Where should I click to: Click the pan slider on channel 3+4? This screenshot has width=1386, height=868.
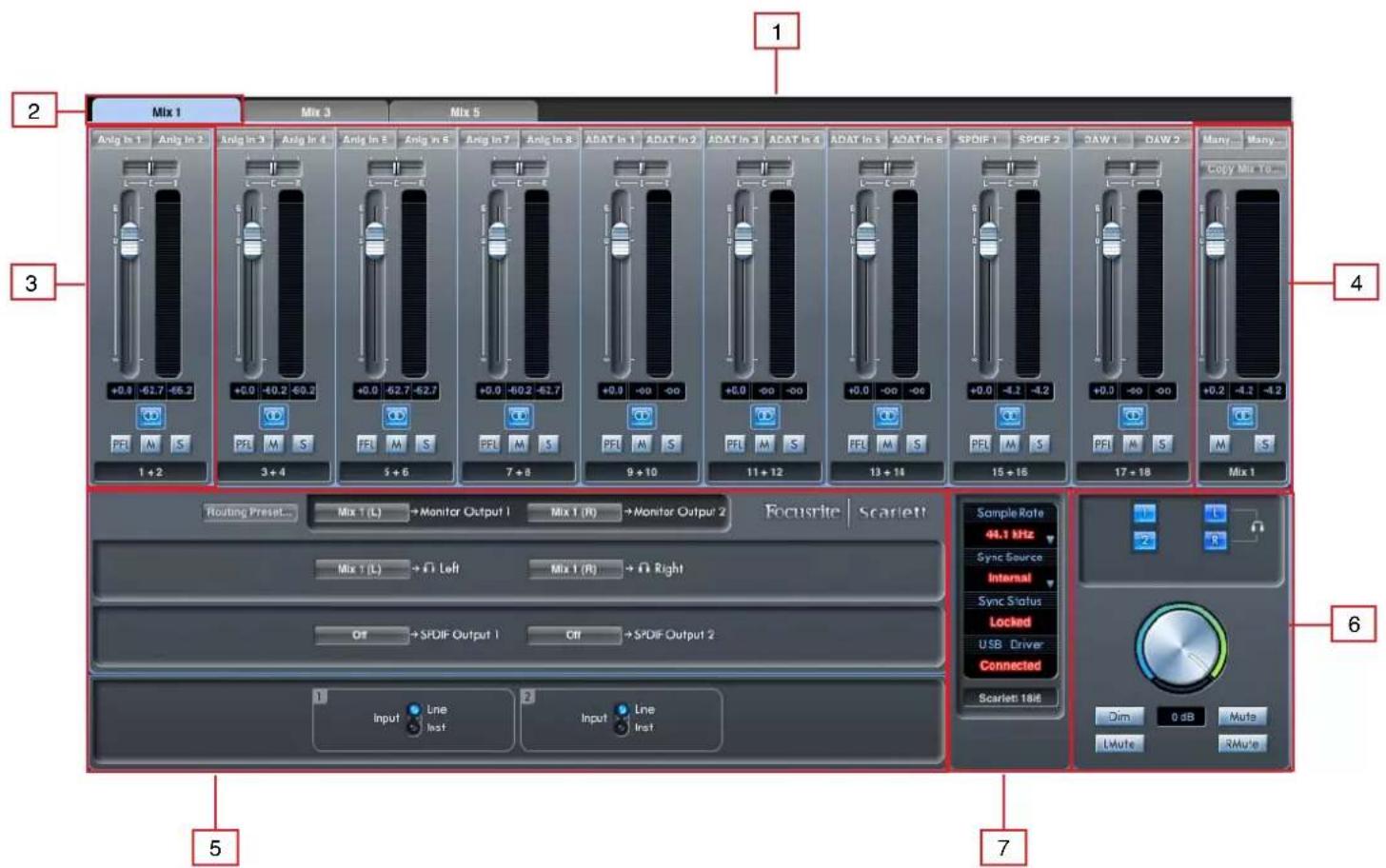click(x=273, y=168)
